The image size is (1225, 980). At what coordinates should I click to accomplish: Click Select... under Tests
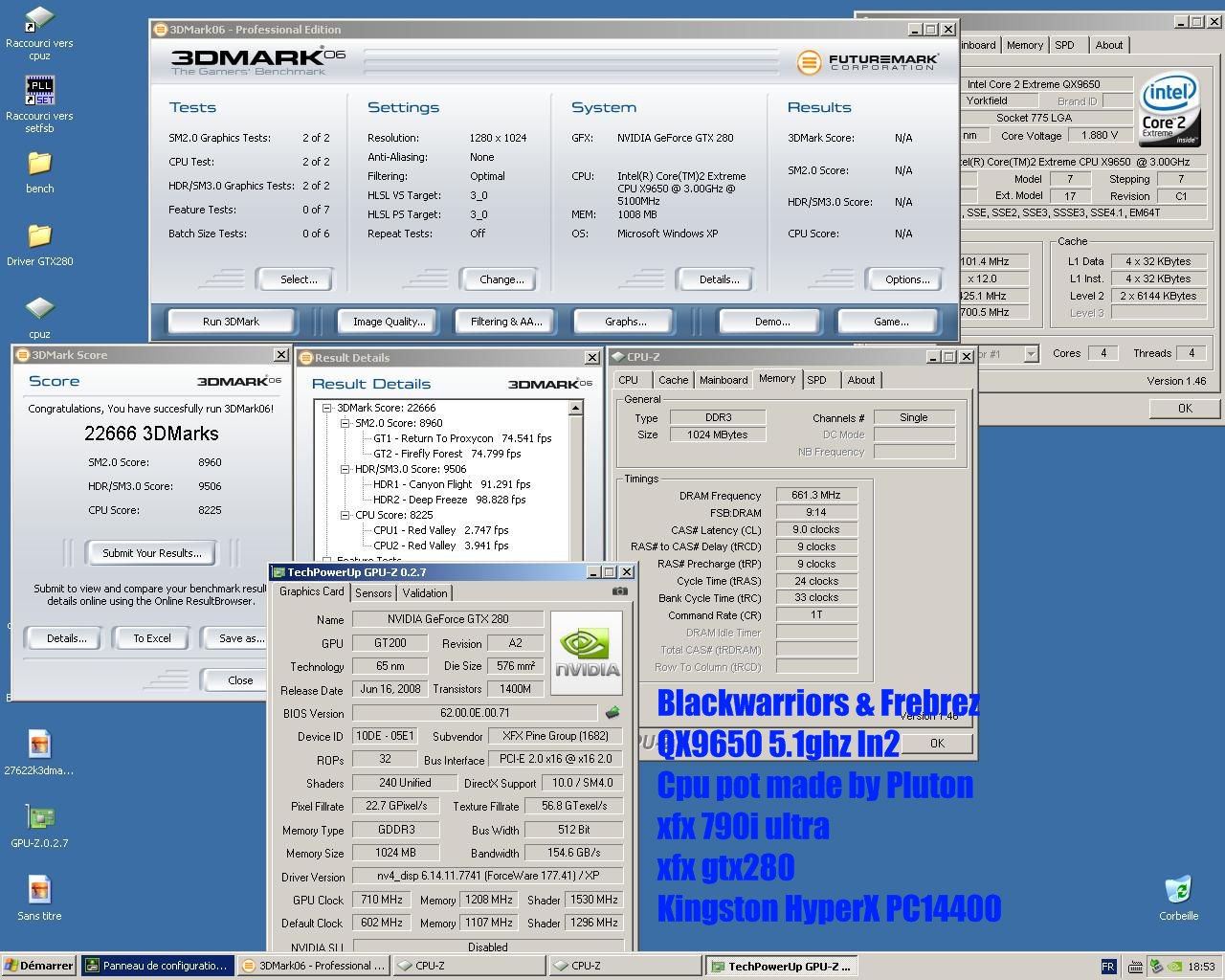pos(299,279)
